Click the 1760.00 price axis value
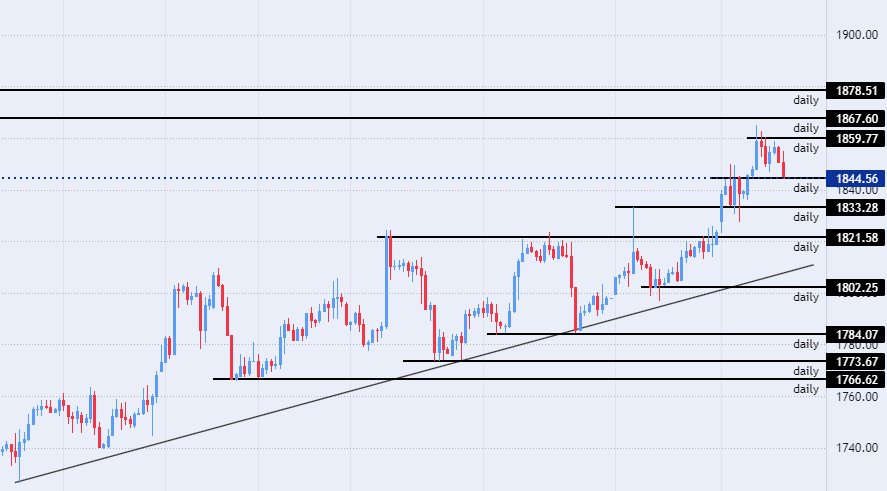The width and height of the screenshot is (887, 491). (x=858, y=398)
